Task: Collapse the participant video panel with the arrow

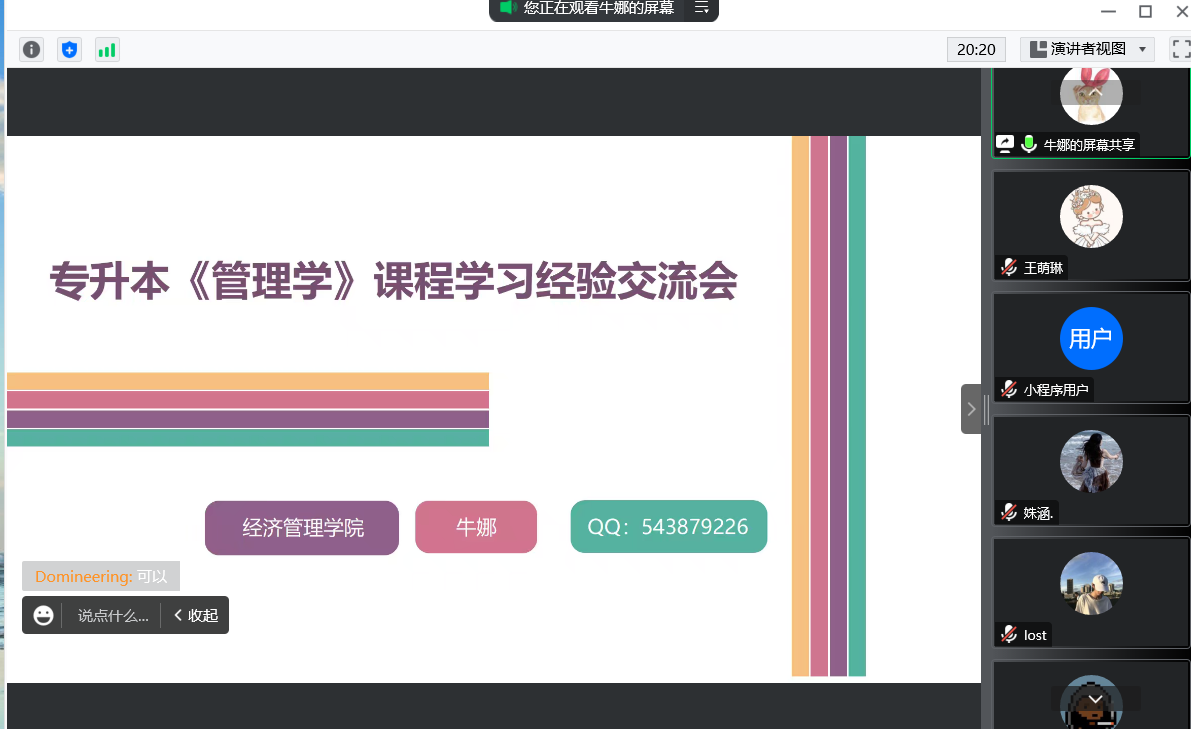Action: [971, 409]
